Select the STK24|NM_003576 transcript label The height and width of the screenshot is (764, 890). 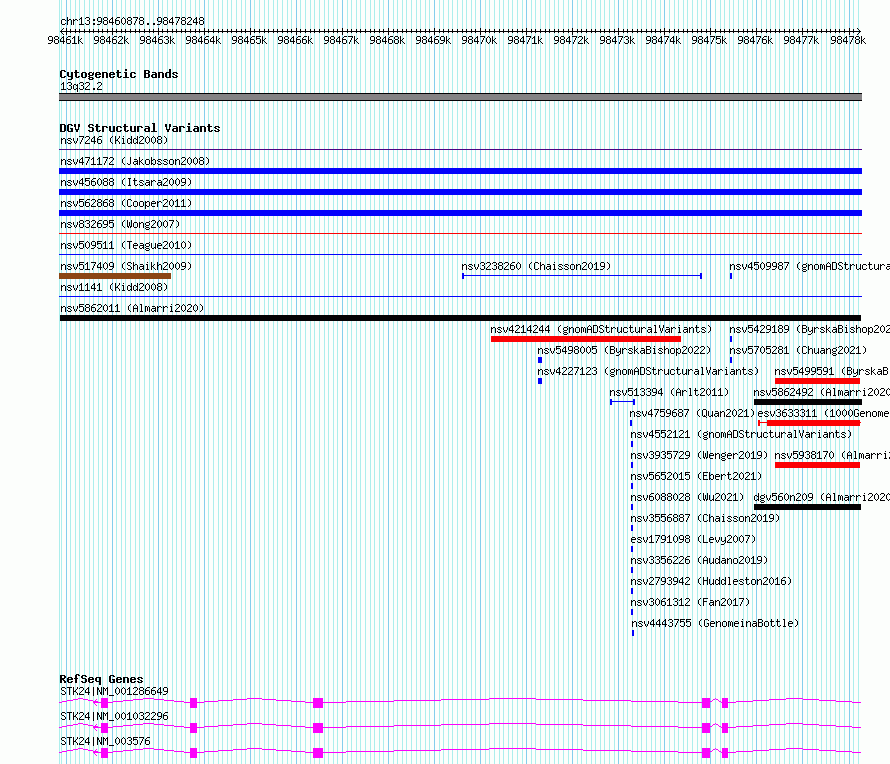105,741
